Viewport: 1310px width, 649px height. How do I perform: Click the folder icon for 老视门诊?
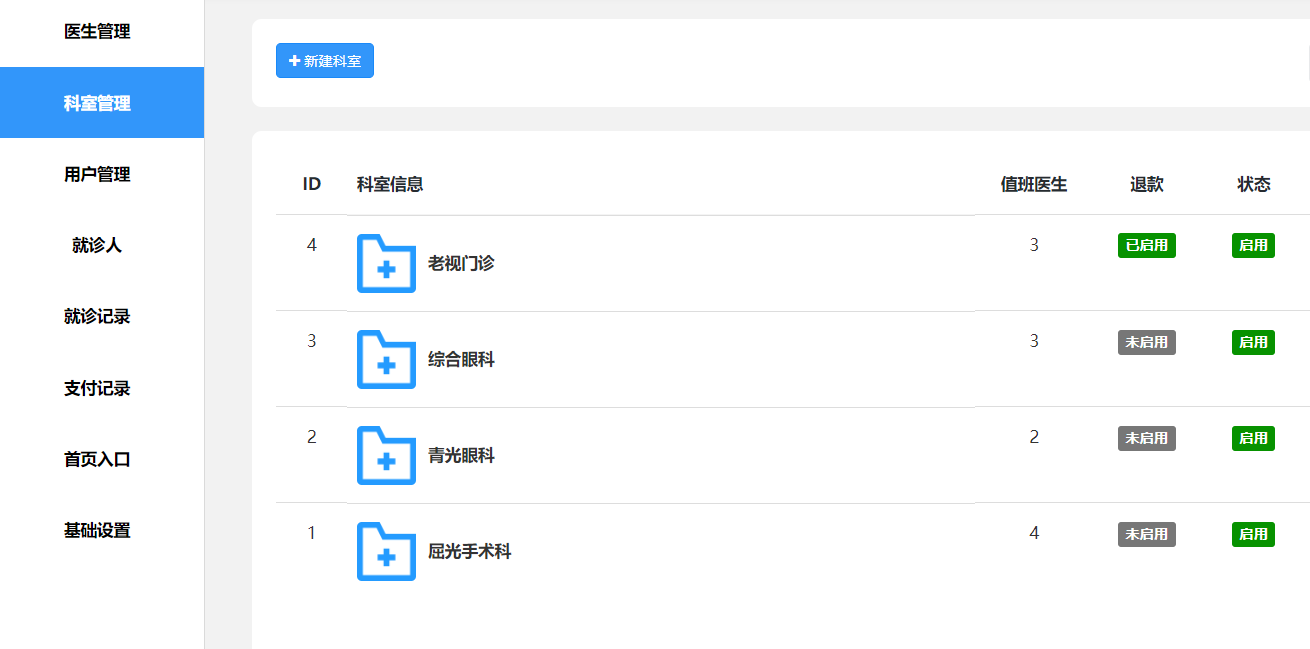386,263
